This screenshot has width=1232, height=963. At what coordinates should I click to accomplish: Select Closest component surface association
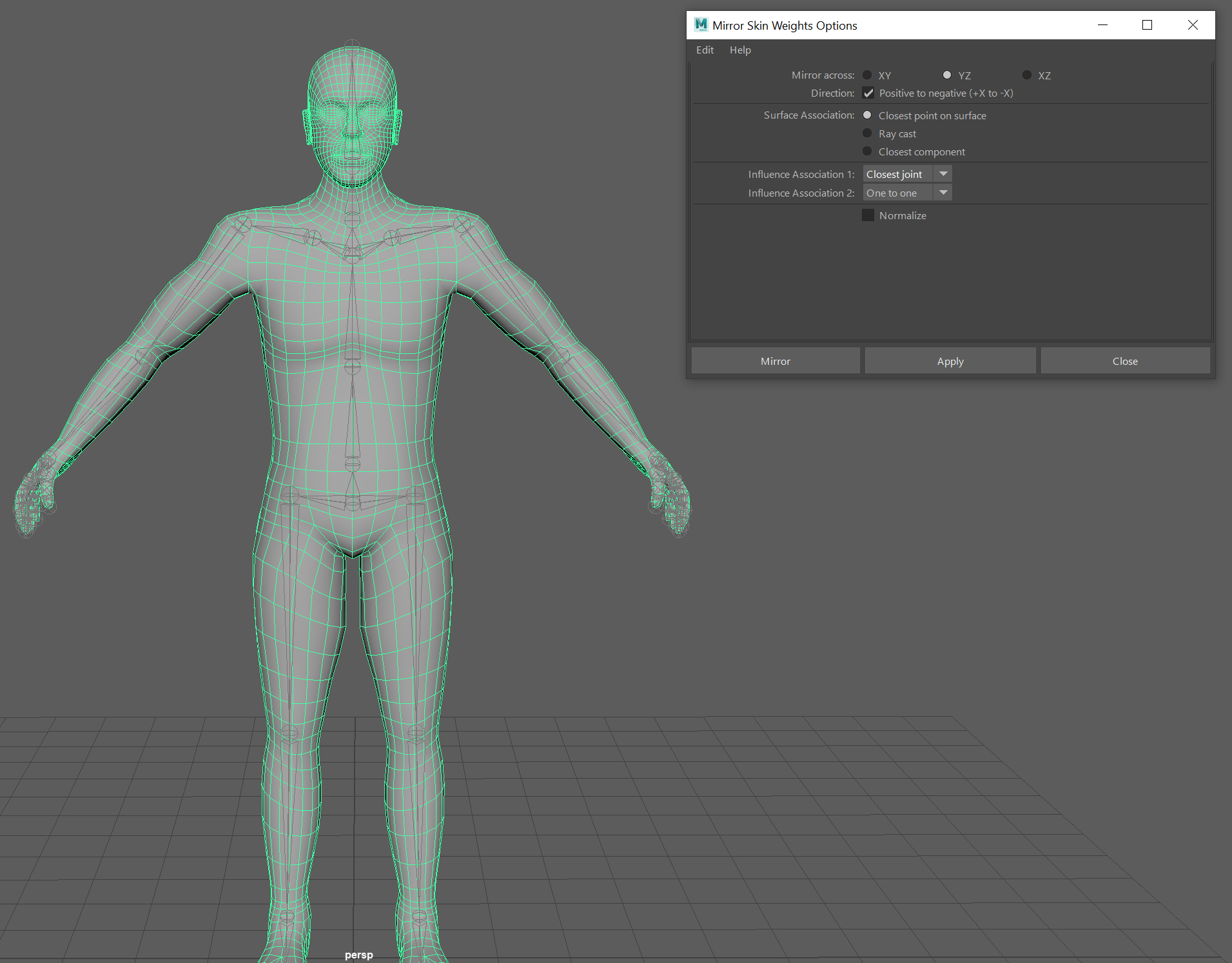pos(867,151)
